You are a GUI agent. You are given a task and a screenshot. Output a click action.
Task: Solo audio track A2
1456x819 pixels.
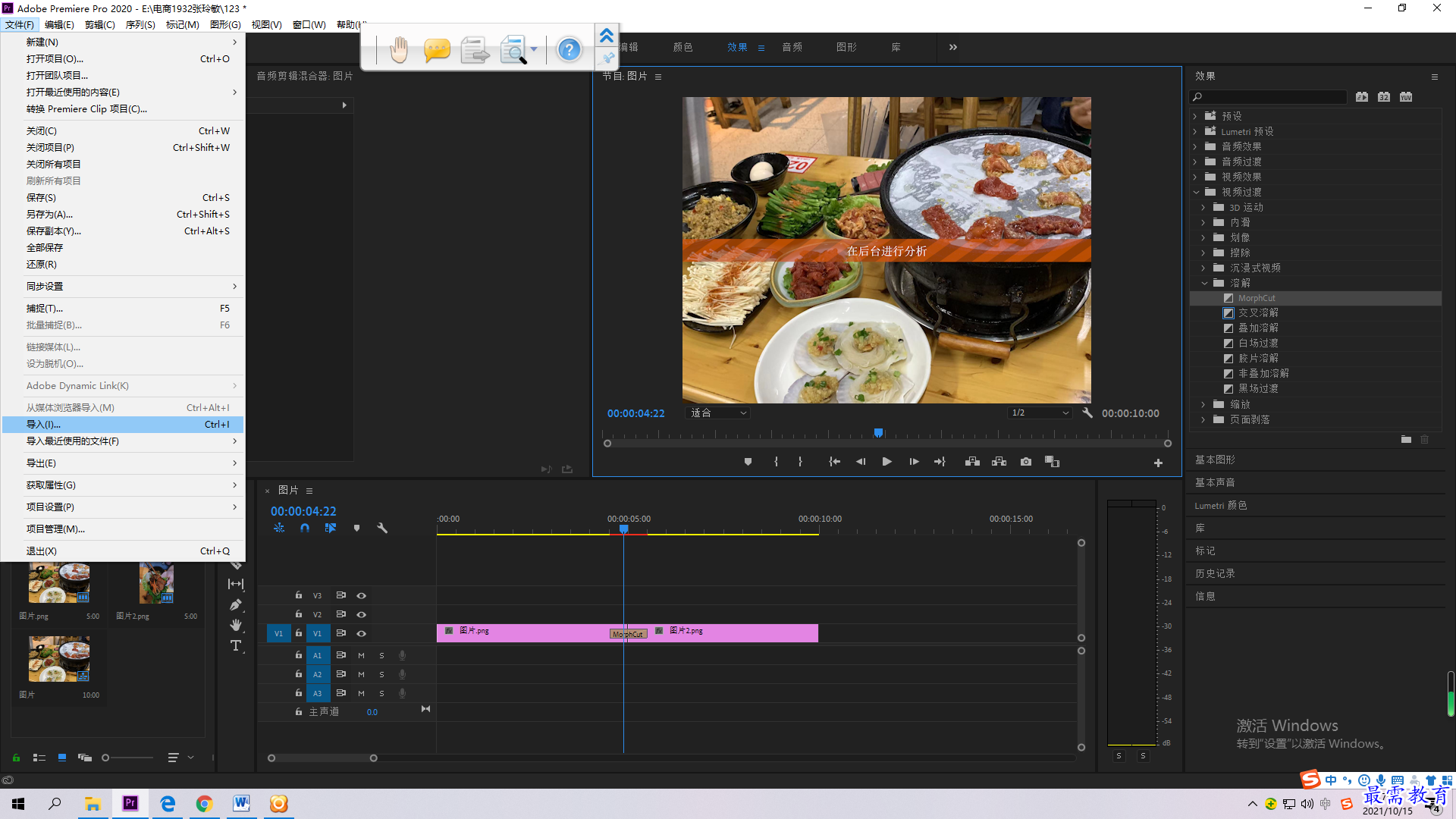(x=381, y=674)
